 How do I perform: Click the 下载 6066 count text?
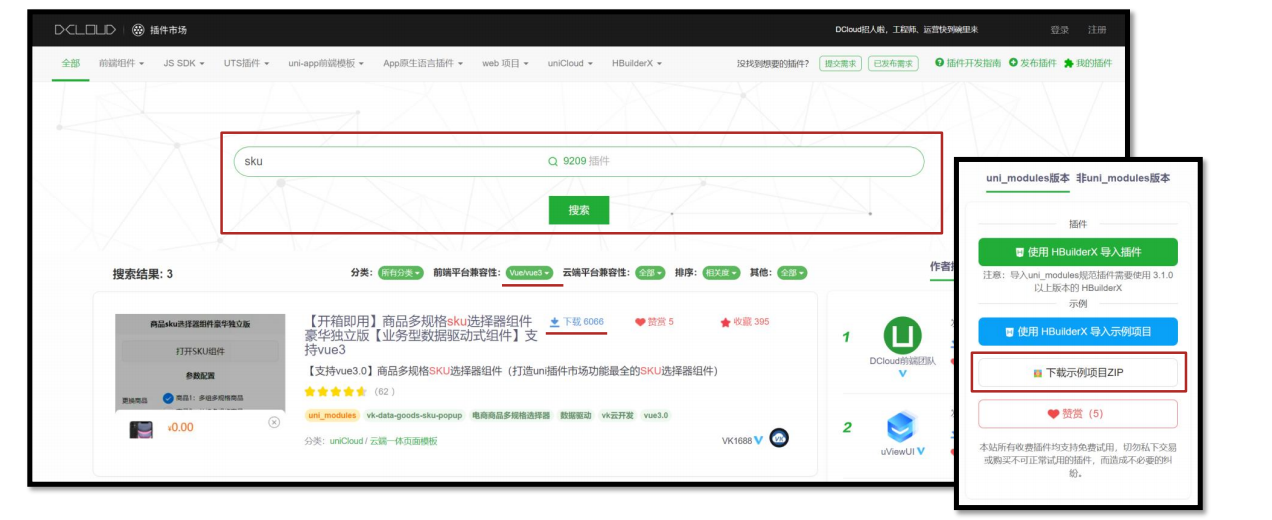(583, 322)
